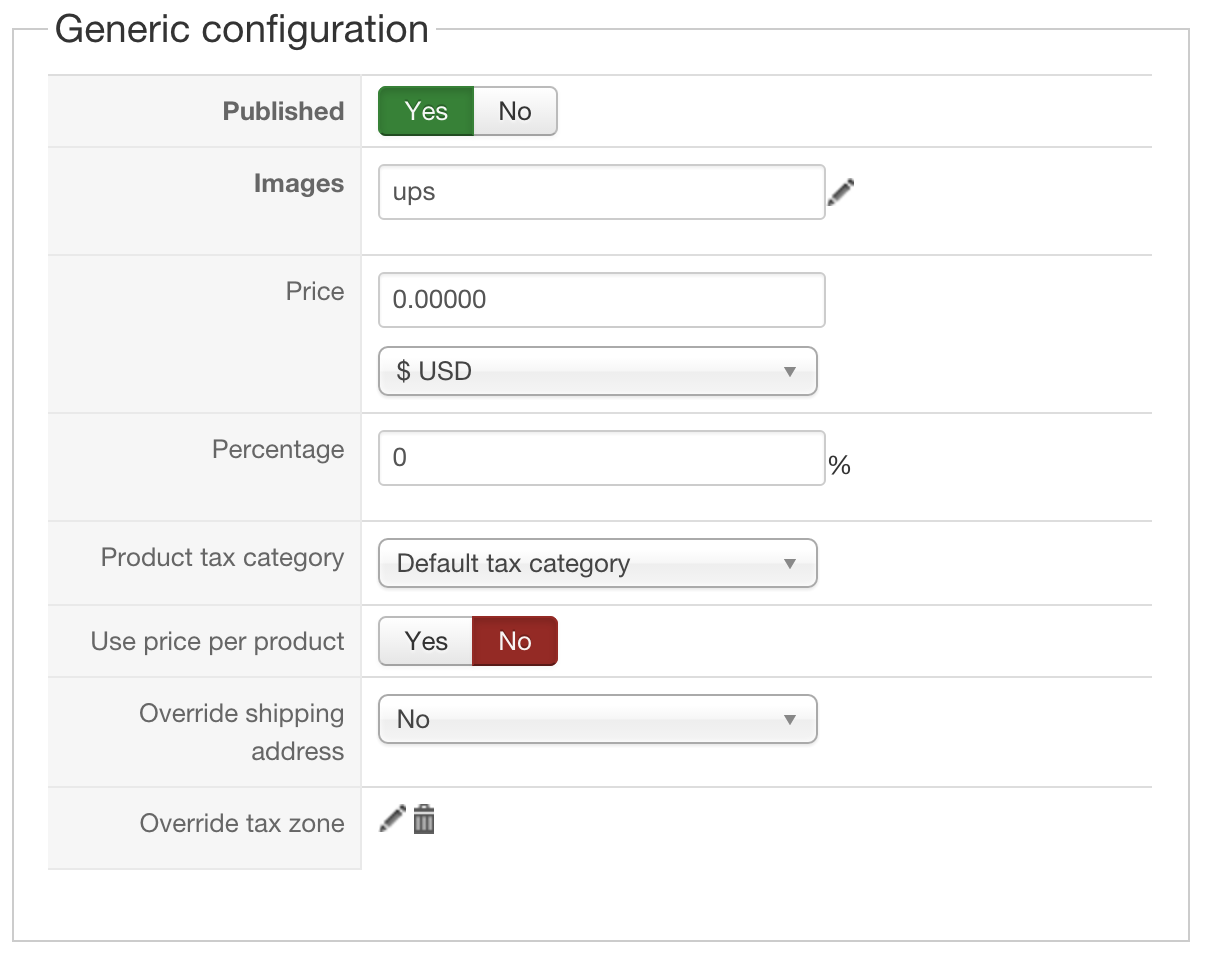Click the edit pencil for Override tax zone
Screen dimensions: 1218x954
[x=392, y=819]
